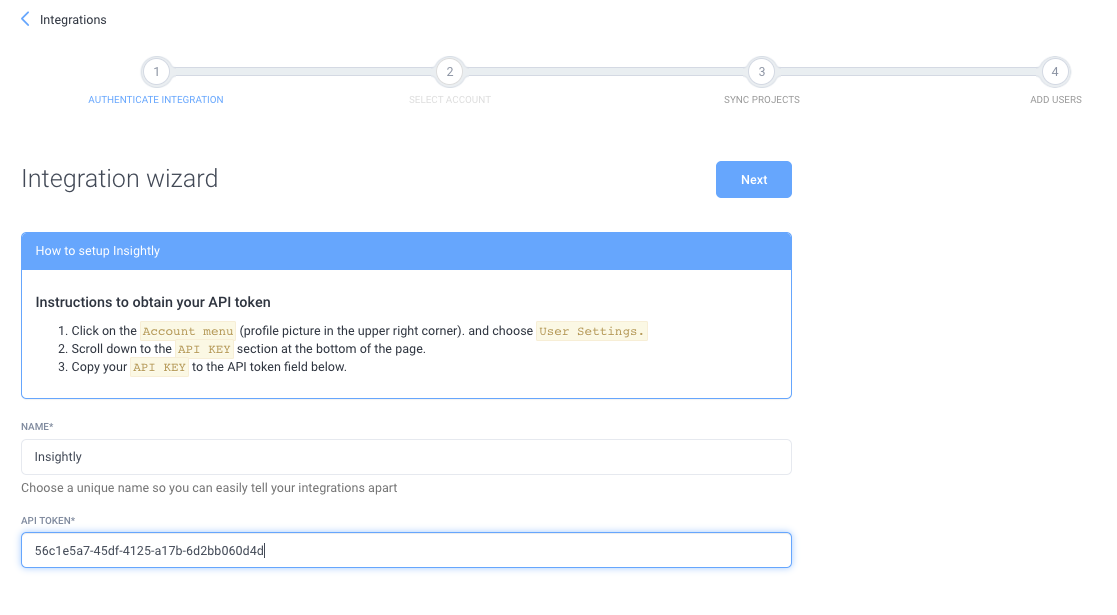1117x615 pixels.
Task: Click the Select Account step label
Action: (x=450, y=100)
